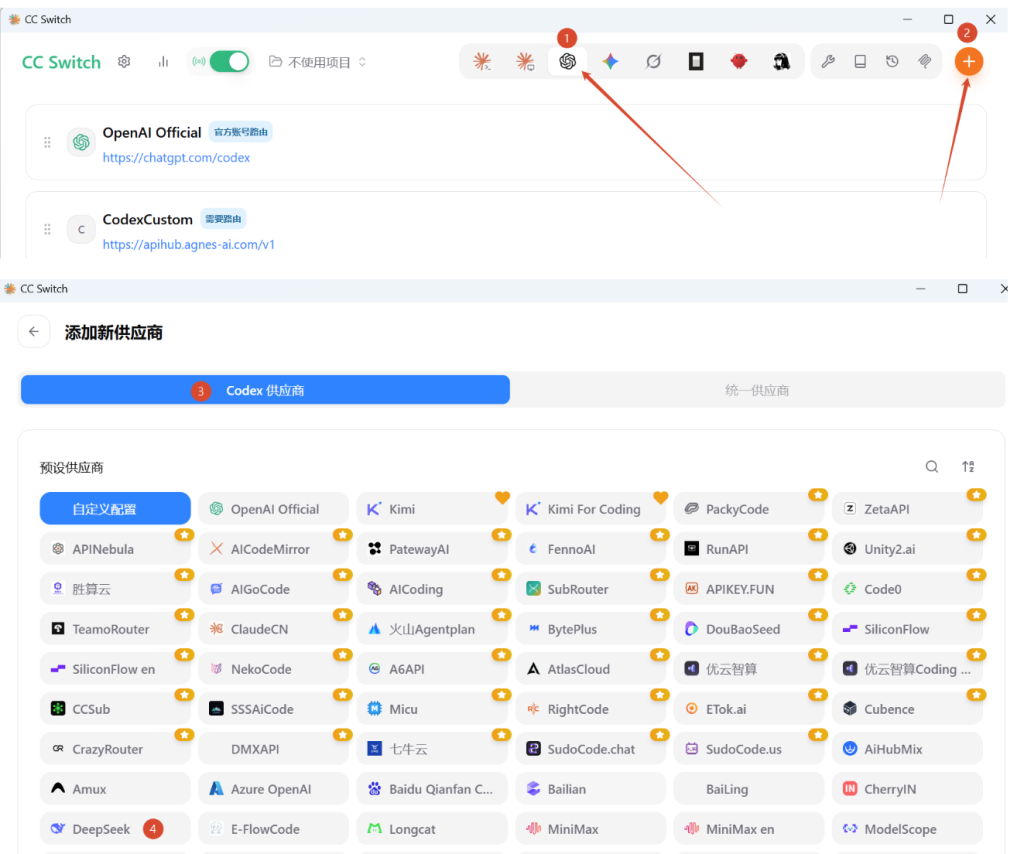Open preset provider search icon
1024x854 pixels.
tap(932, 466)
